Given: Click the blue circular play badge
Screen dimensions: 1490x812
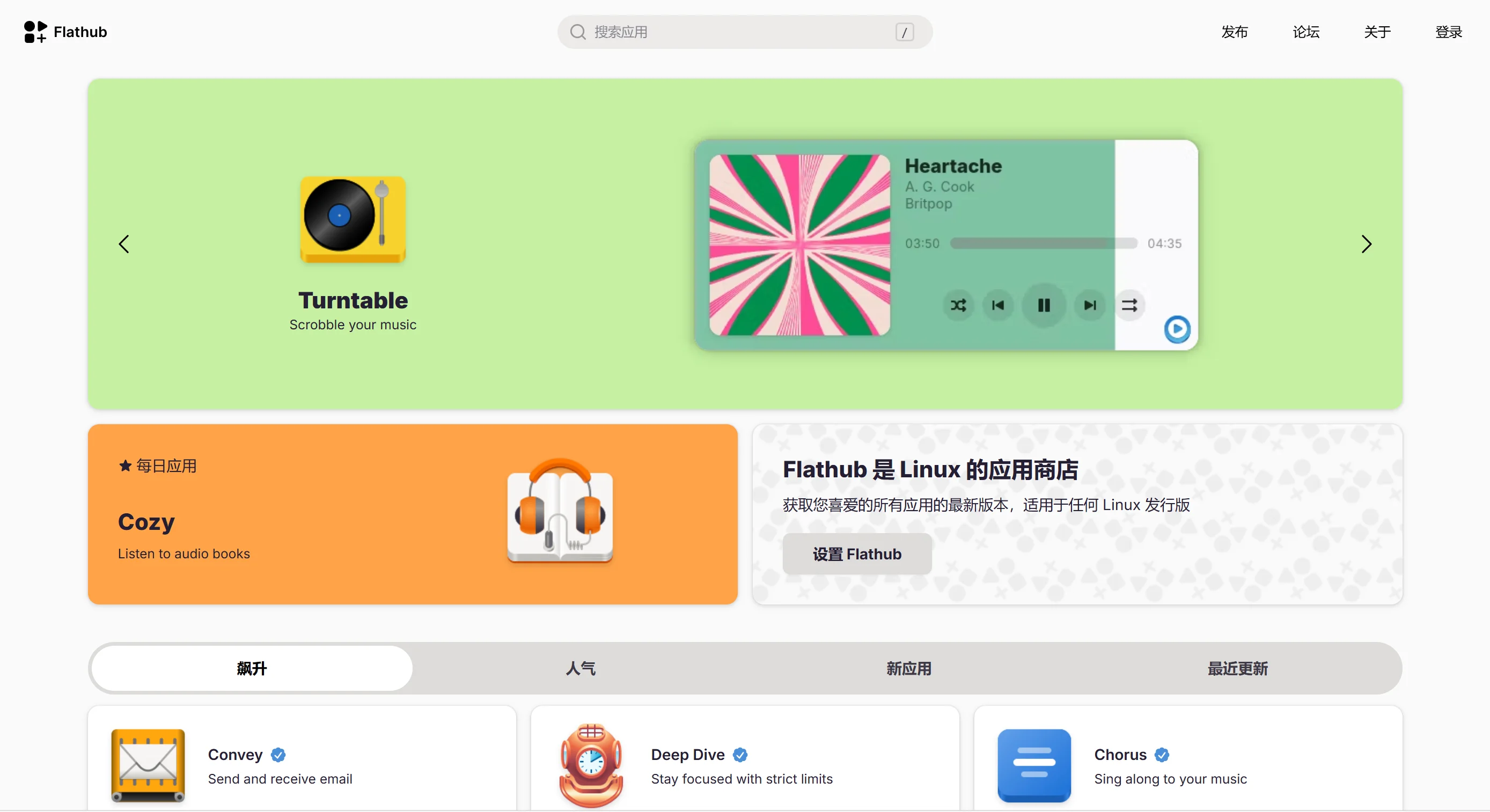Looking at the screenshot, I should (x=1177, y=329).
